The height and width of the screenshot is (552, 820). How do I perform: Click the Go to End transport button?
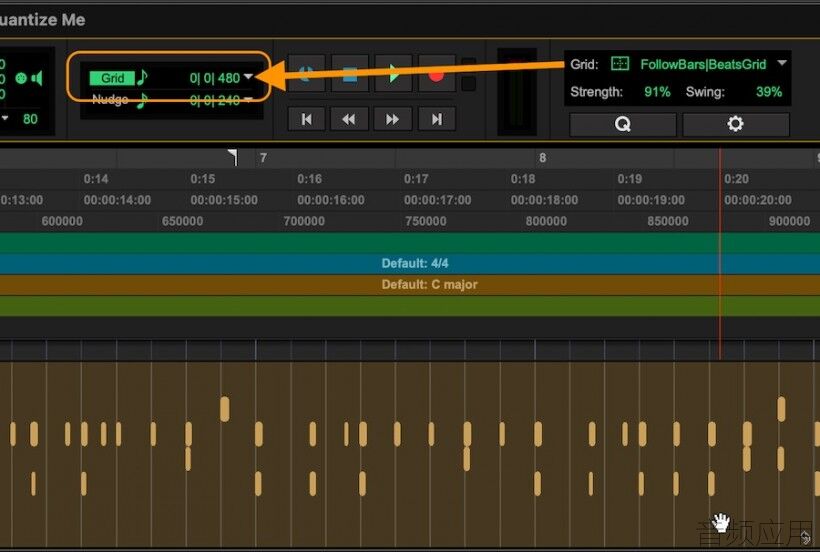437,119
